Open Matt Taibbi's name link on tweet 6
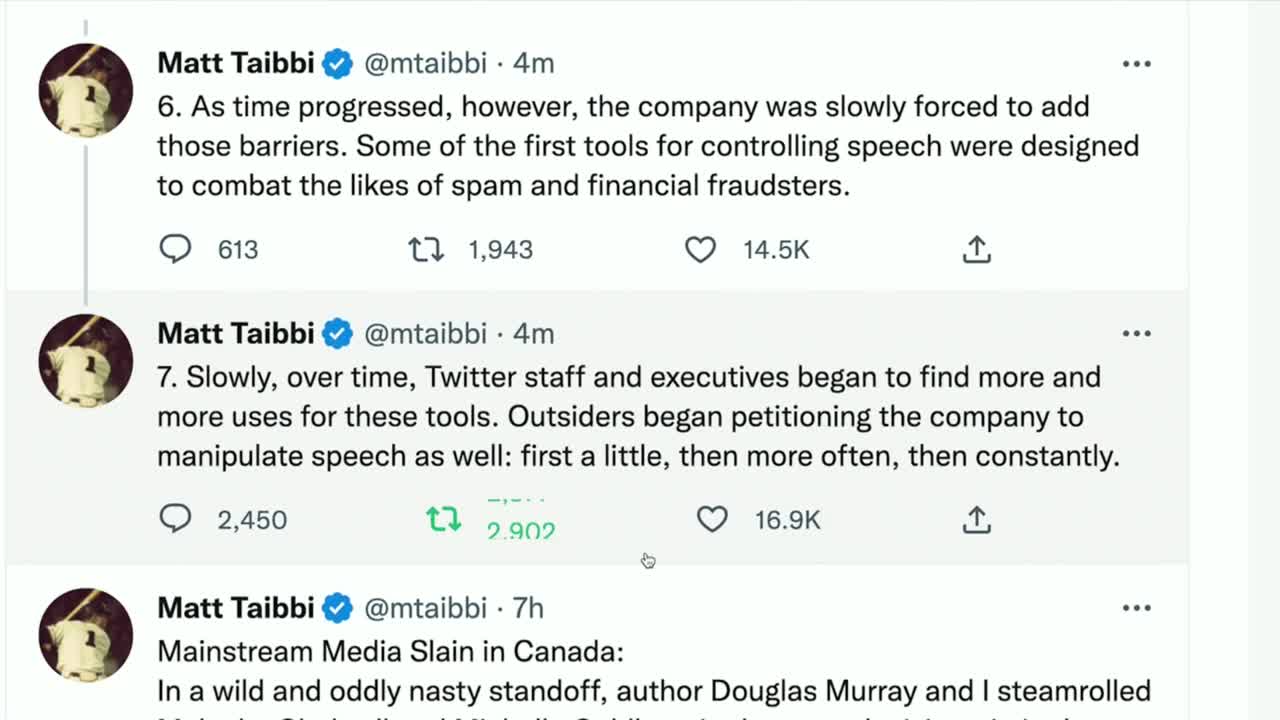 (236, 63)
